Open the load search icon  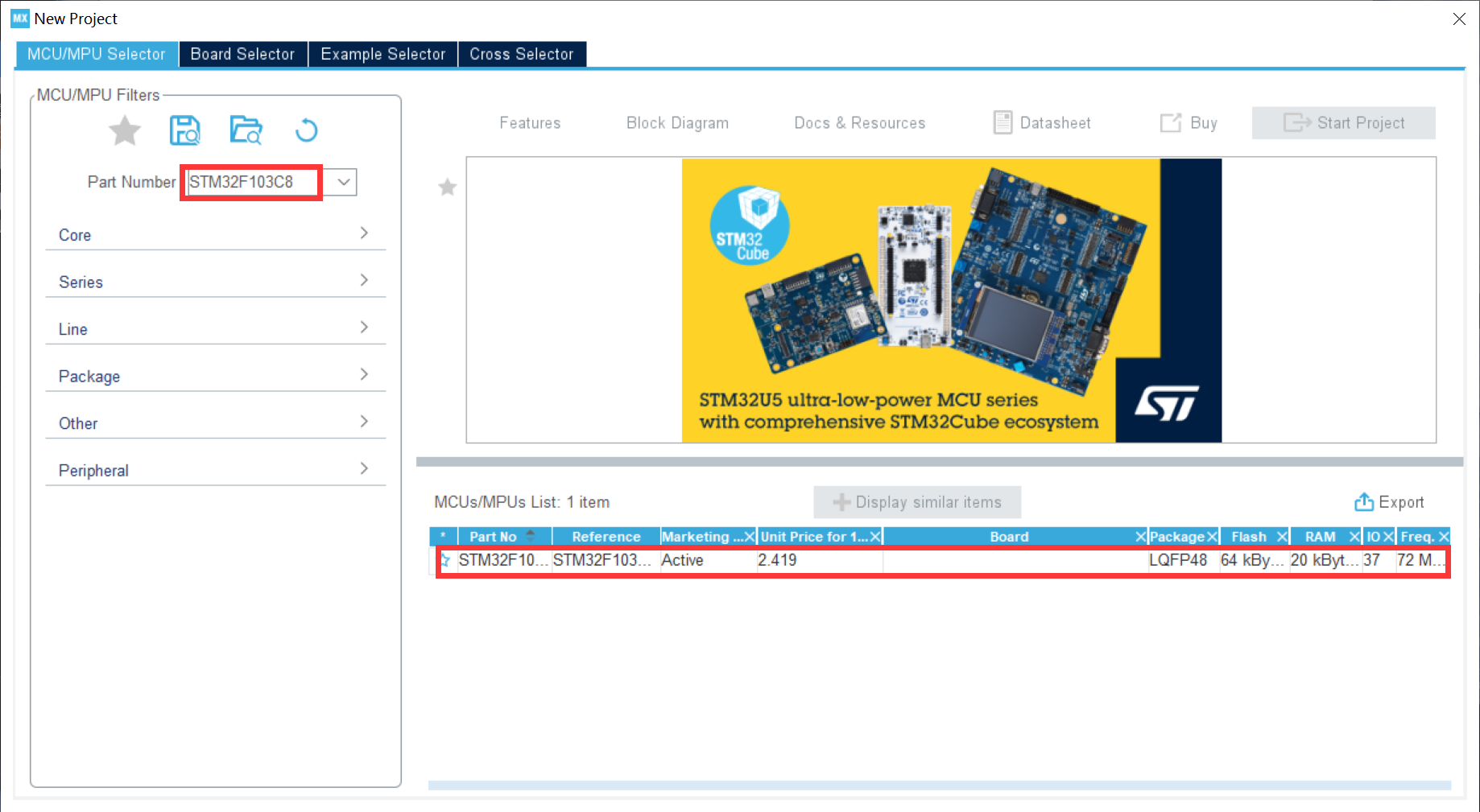point(246,130)
